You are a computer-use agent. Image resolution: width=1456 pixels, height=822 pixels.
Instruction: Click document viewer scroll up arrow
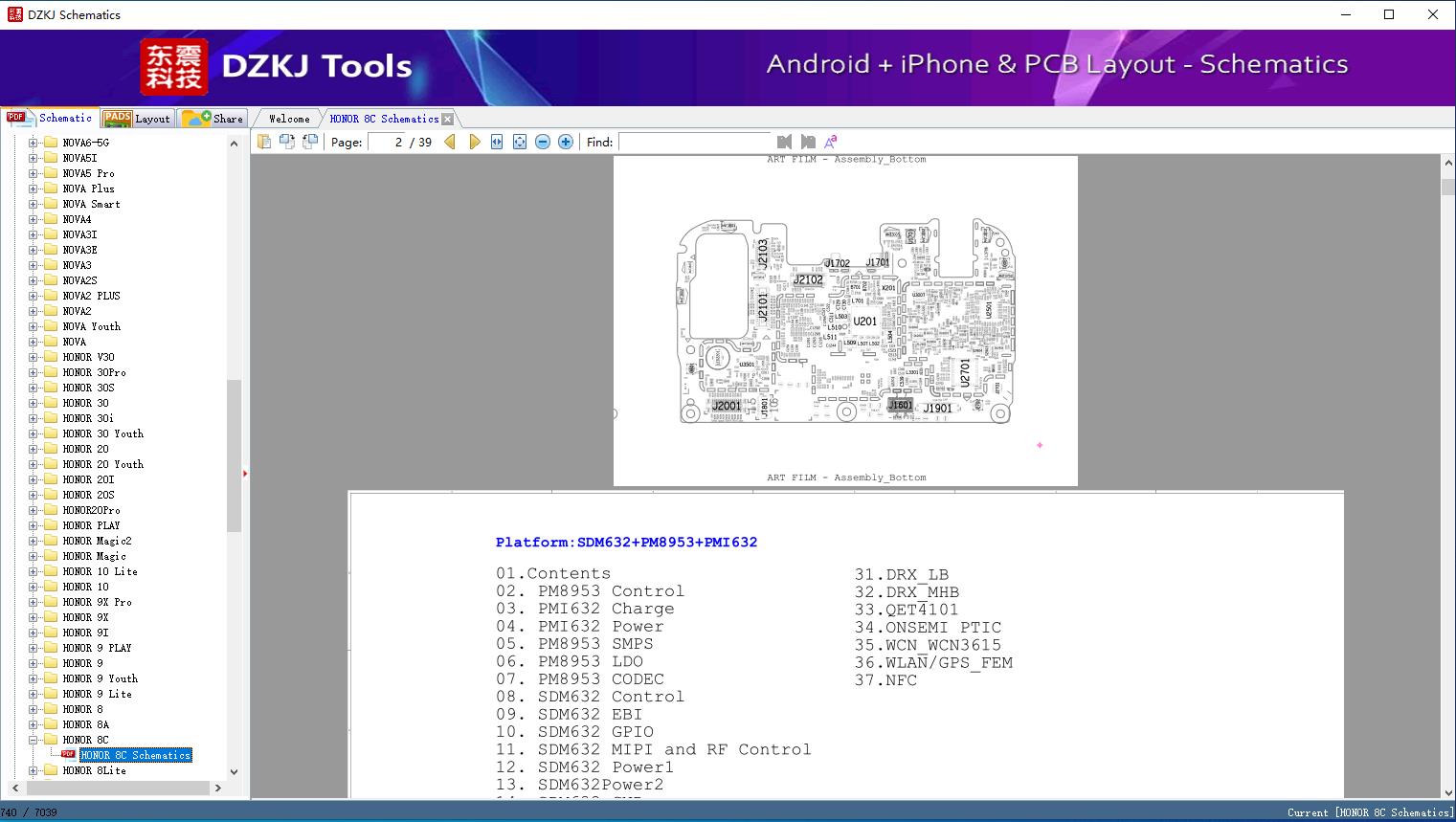pyautogui.click(x=1447, y=164)
